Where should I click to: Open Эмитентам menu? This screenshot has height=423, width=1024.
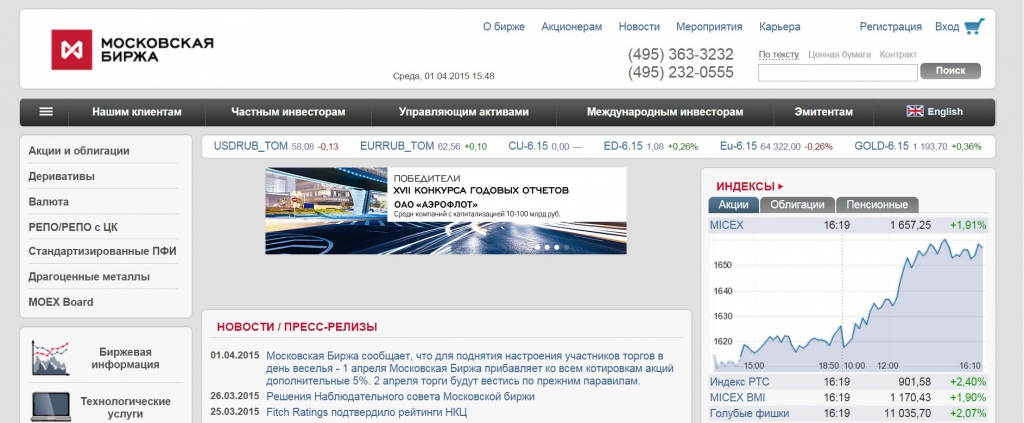[824, 112]
